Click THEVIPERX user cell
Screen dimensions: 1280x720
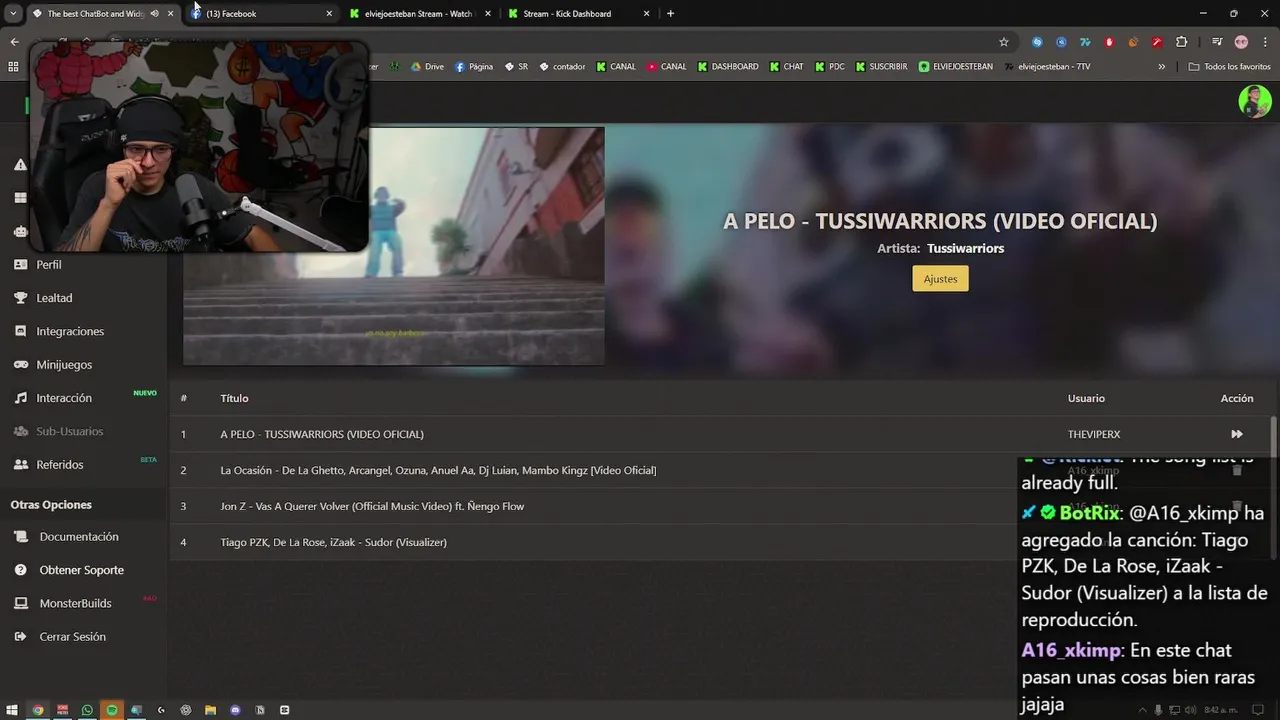1094,434
